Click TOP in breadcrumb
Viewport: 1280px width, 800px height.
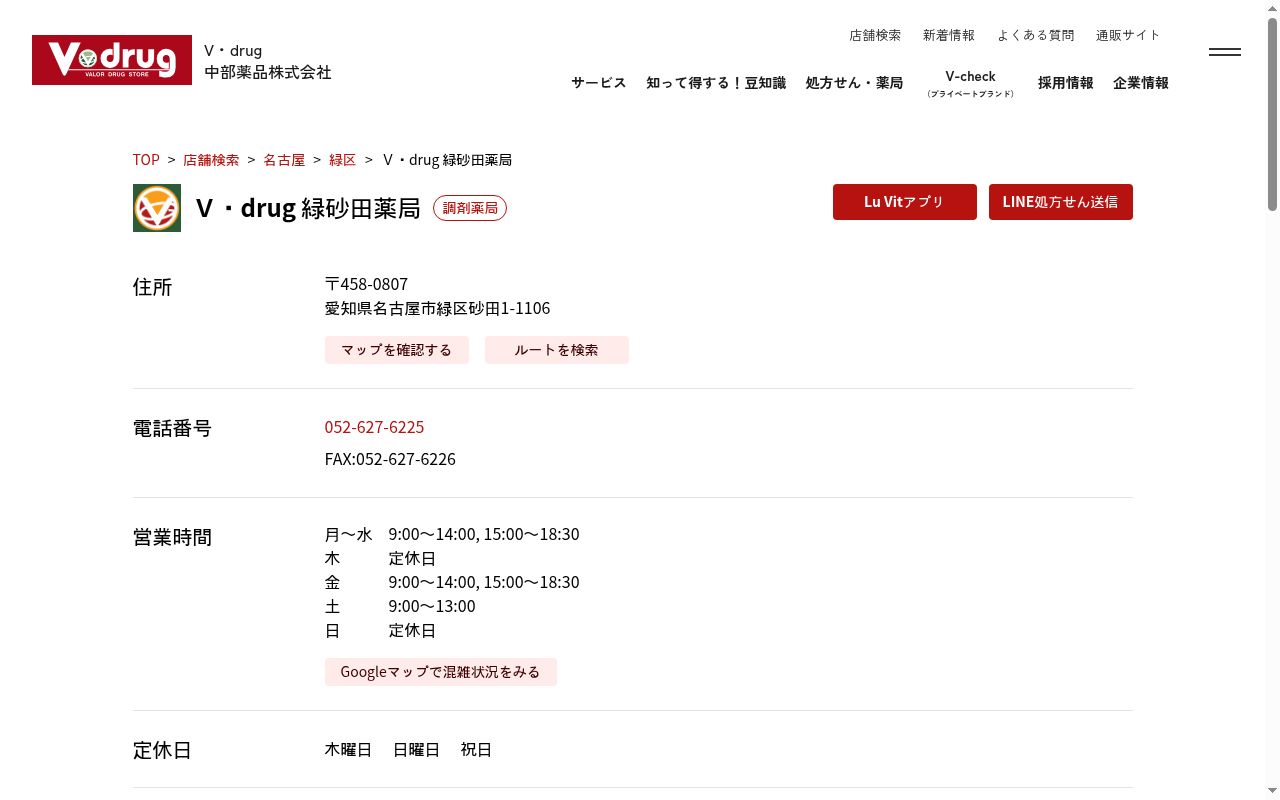146,160
